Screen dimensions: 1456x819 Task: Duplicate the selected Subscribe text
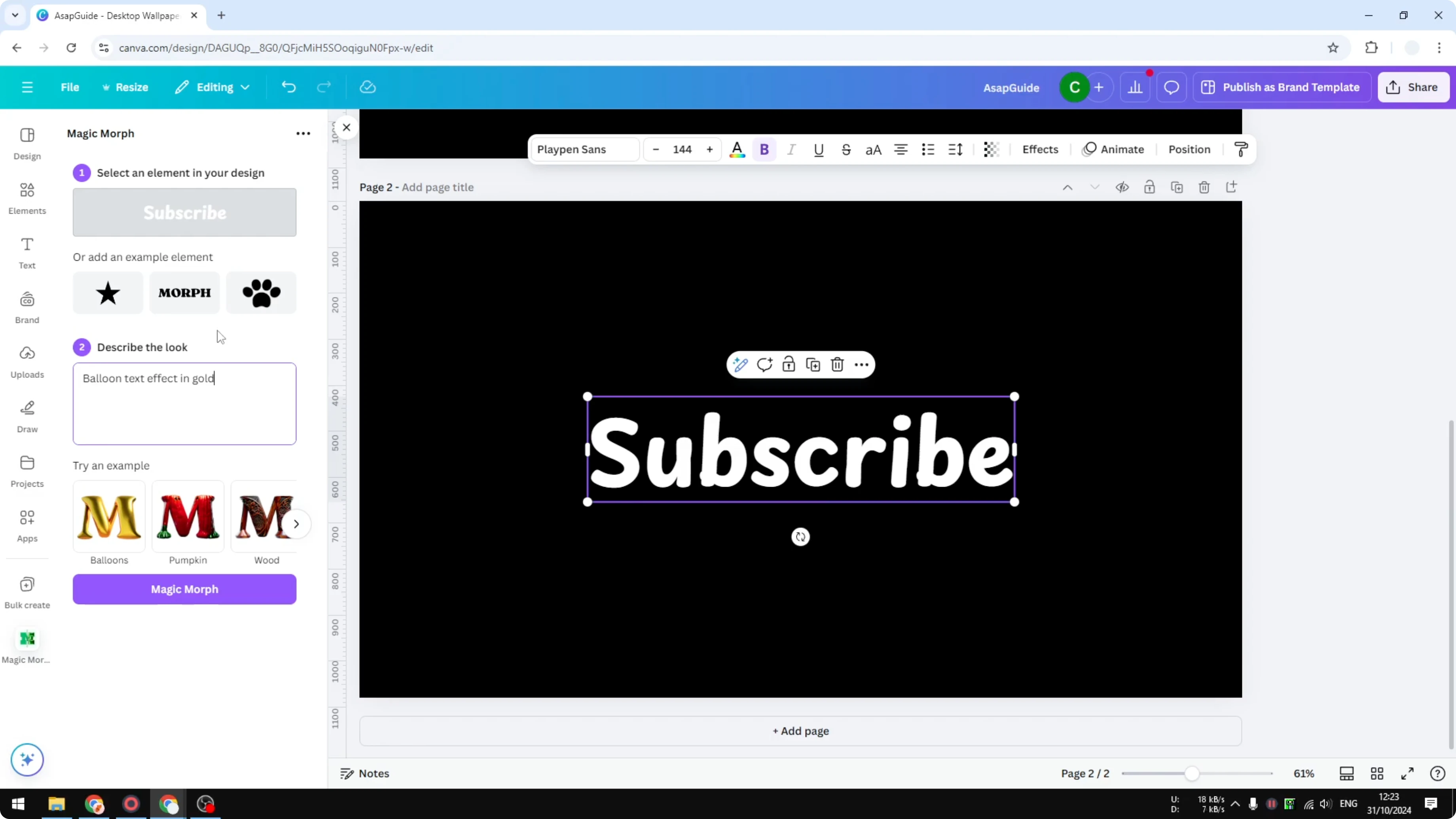(813, 364)
